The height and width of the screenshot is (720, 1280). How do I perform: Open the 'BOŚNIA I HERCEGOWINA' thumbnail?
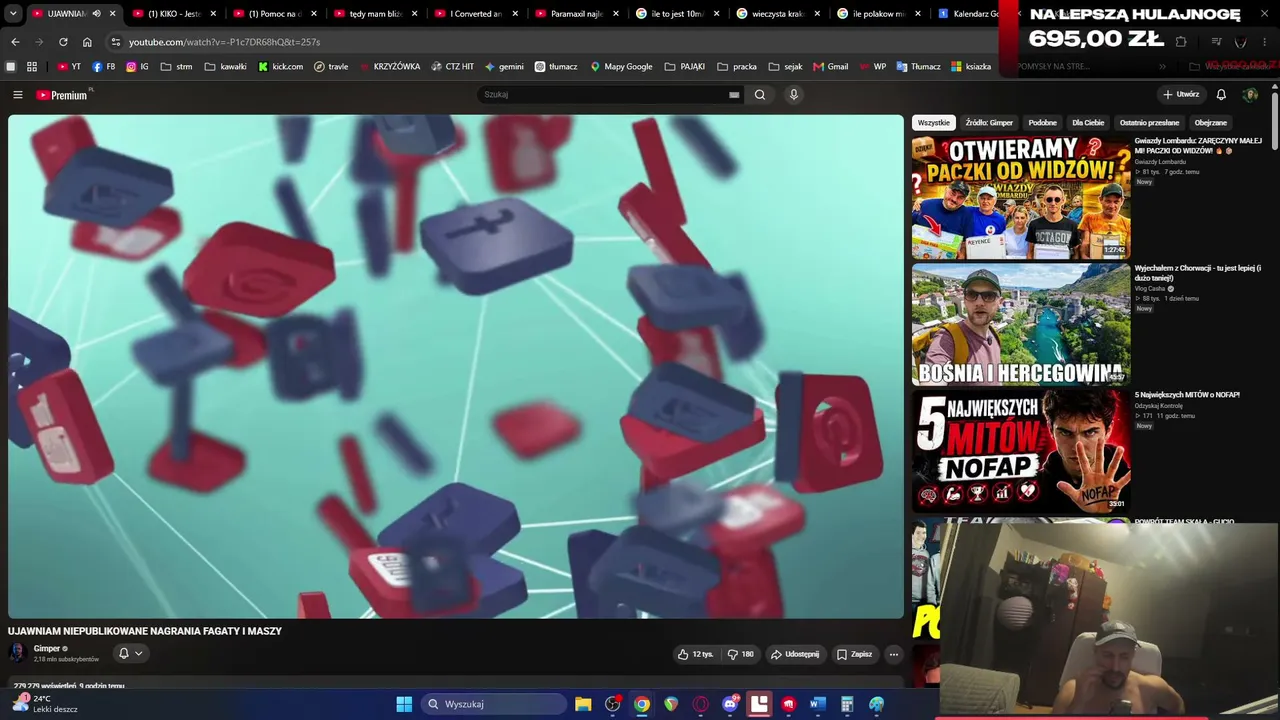click(x=1021, y=324)
